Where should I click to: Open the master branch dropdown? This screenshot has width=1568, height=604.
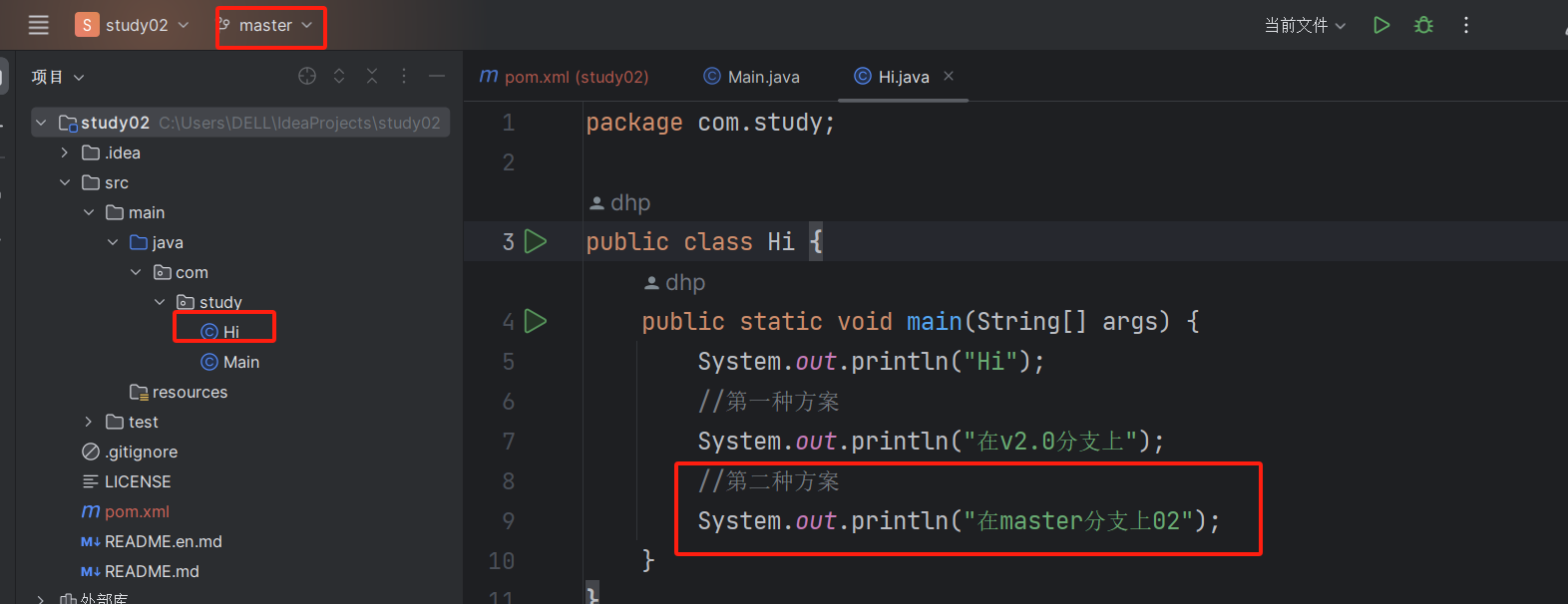pos(267,25)
